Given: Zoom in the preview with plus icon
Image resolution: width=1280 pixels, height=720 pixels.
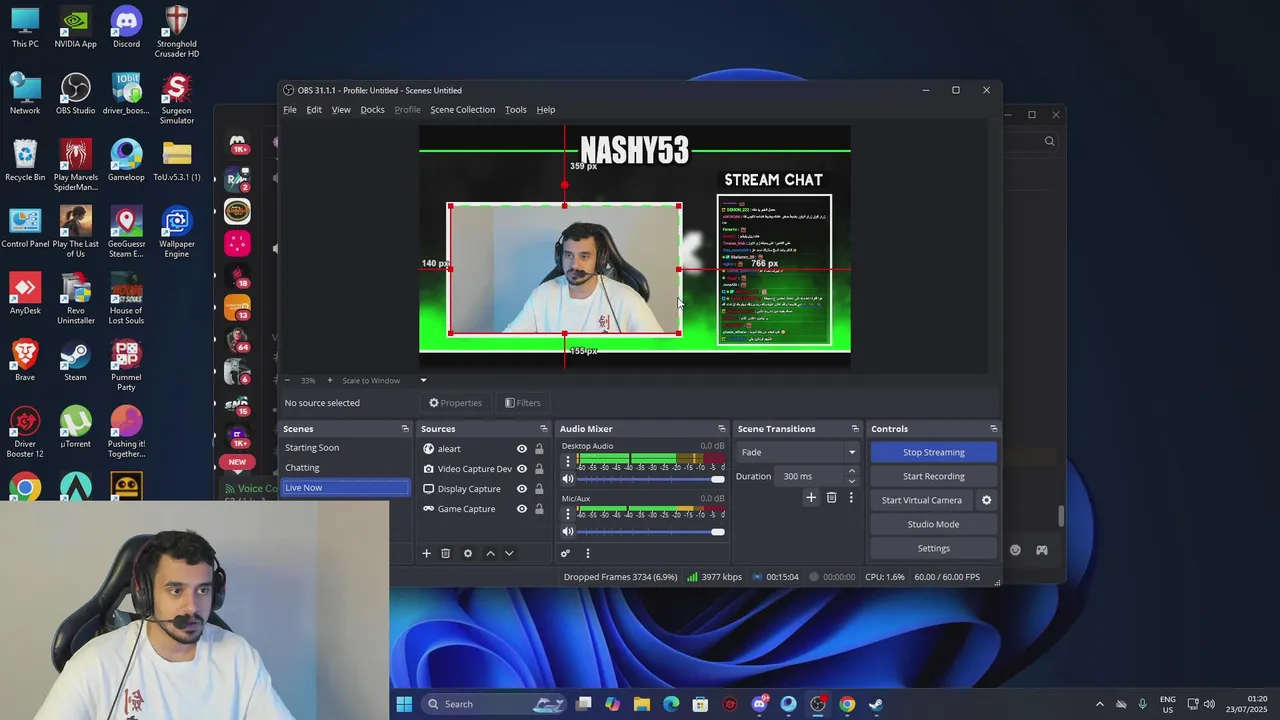Looking at the screenshot, I should tap(329, 380).
